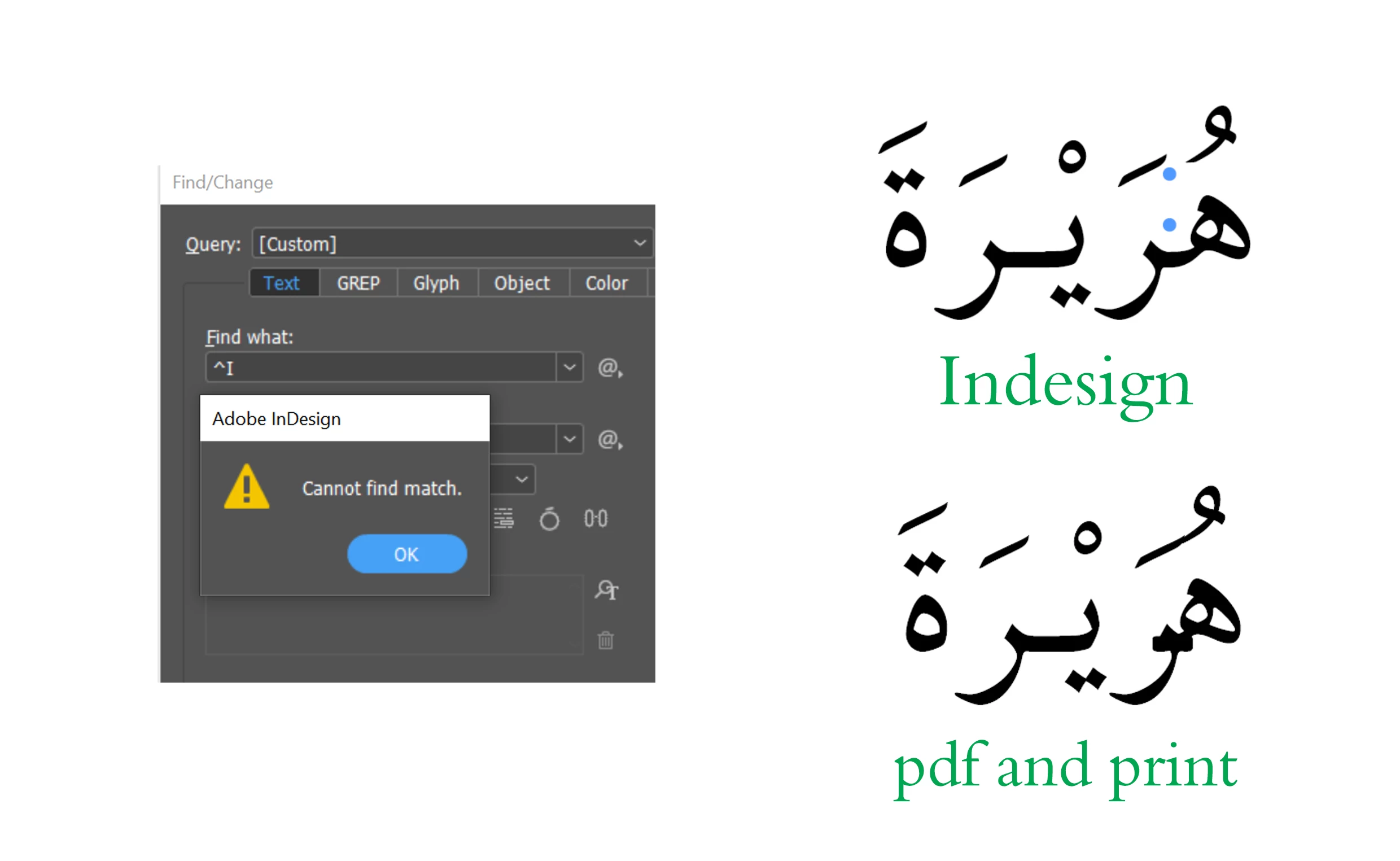This screenshot has height=861, width=1400.
Task: Click the upper blue dot on Arabic text
Action: (x=1170, y=174)
